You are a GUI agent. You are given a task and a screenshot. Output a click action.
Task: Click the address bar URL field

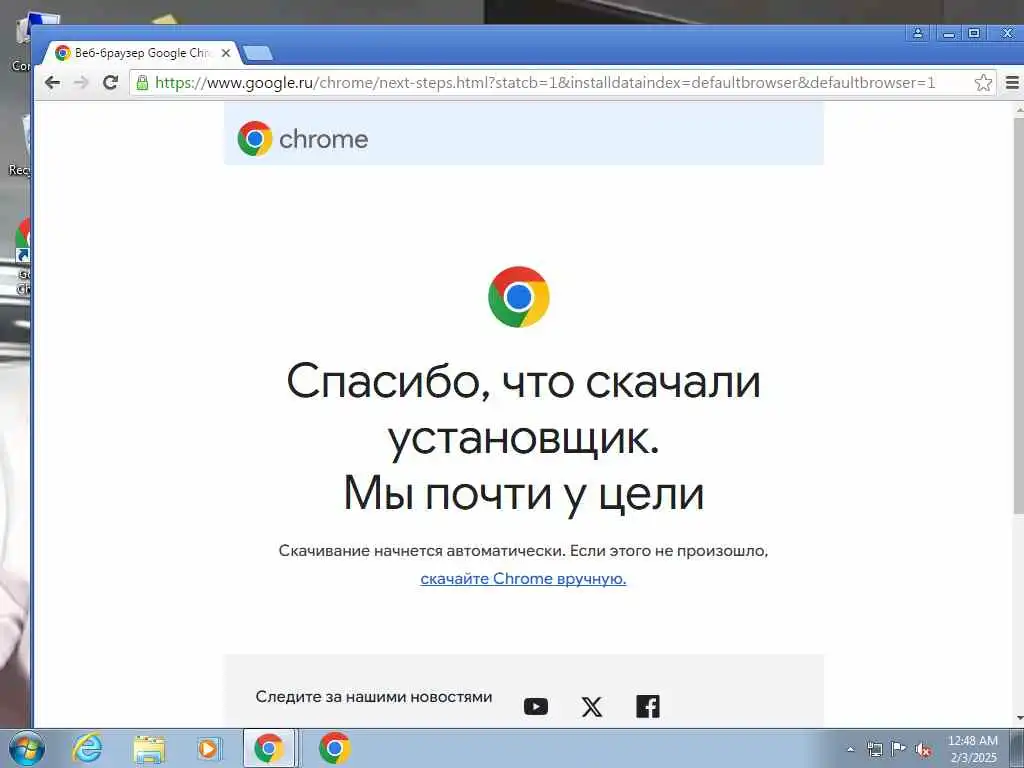[x=545, y=82]
